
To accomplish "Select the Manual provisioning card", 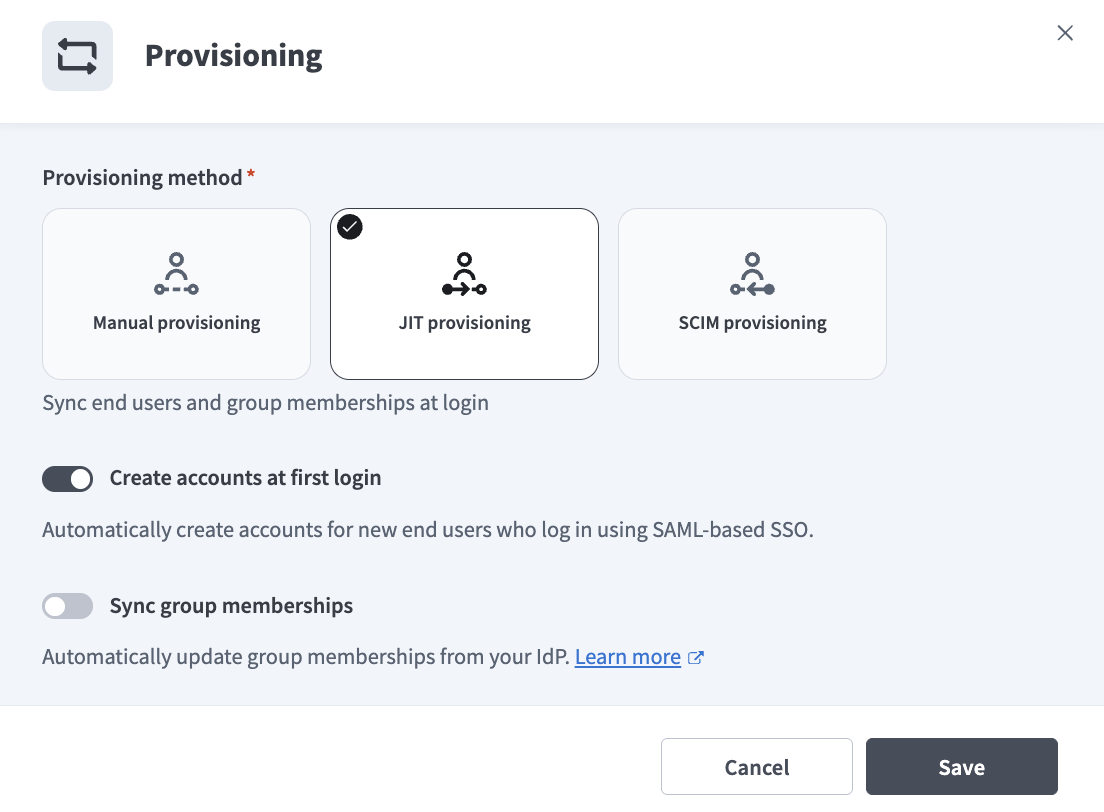I will point(176,294).
